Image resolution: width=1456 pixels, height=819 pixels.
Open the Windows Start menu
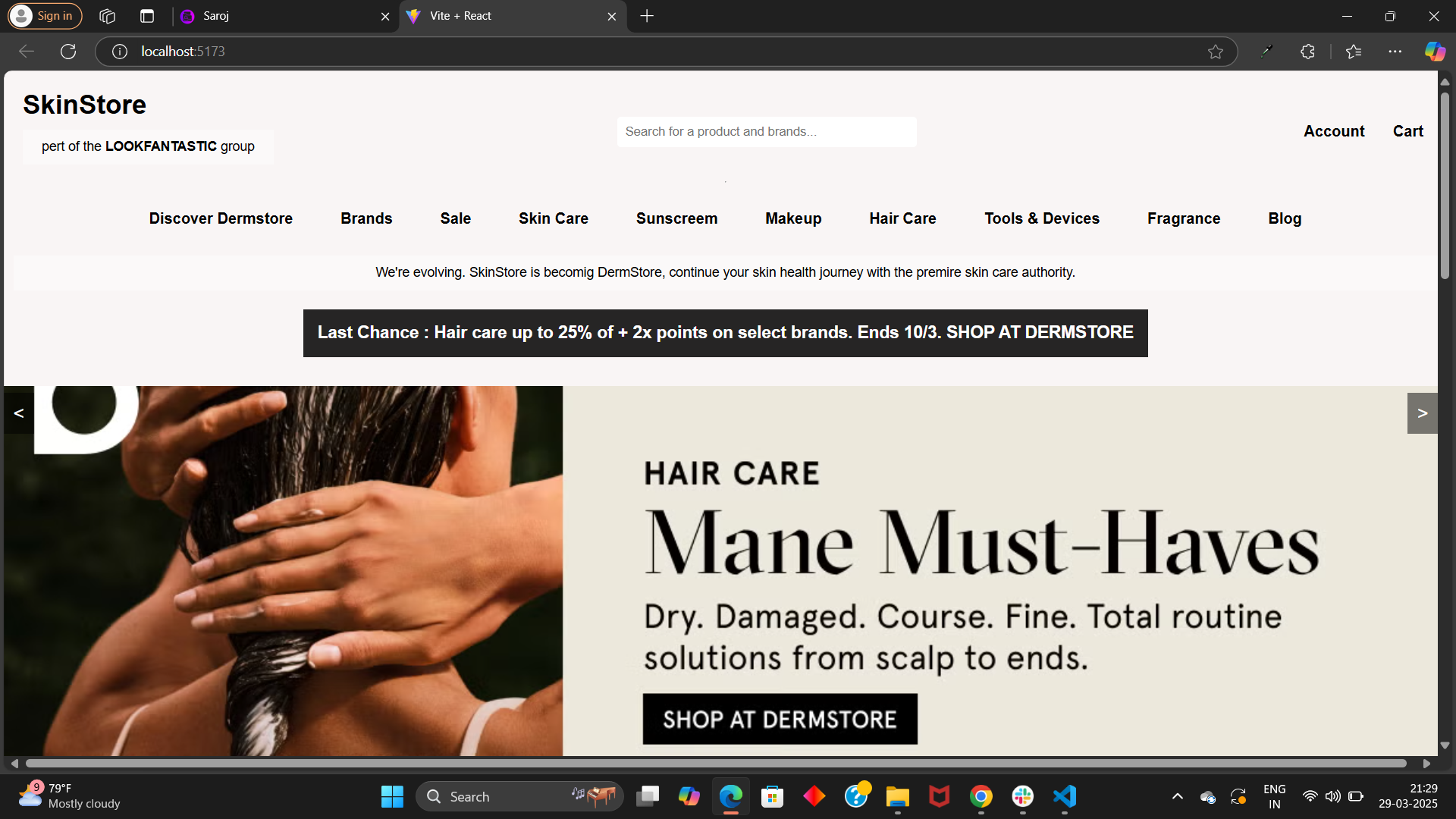392,796
